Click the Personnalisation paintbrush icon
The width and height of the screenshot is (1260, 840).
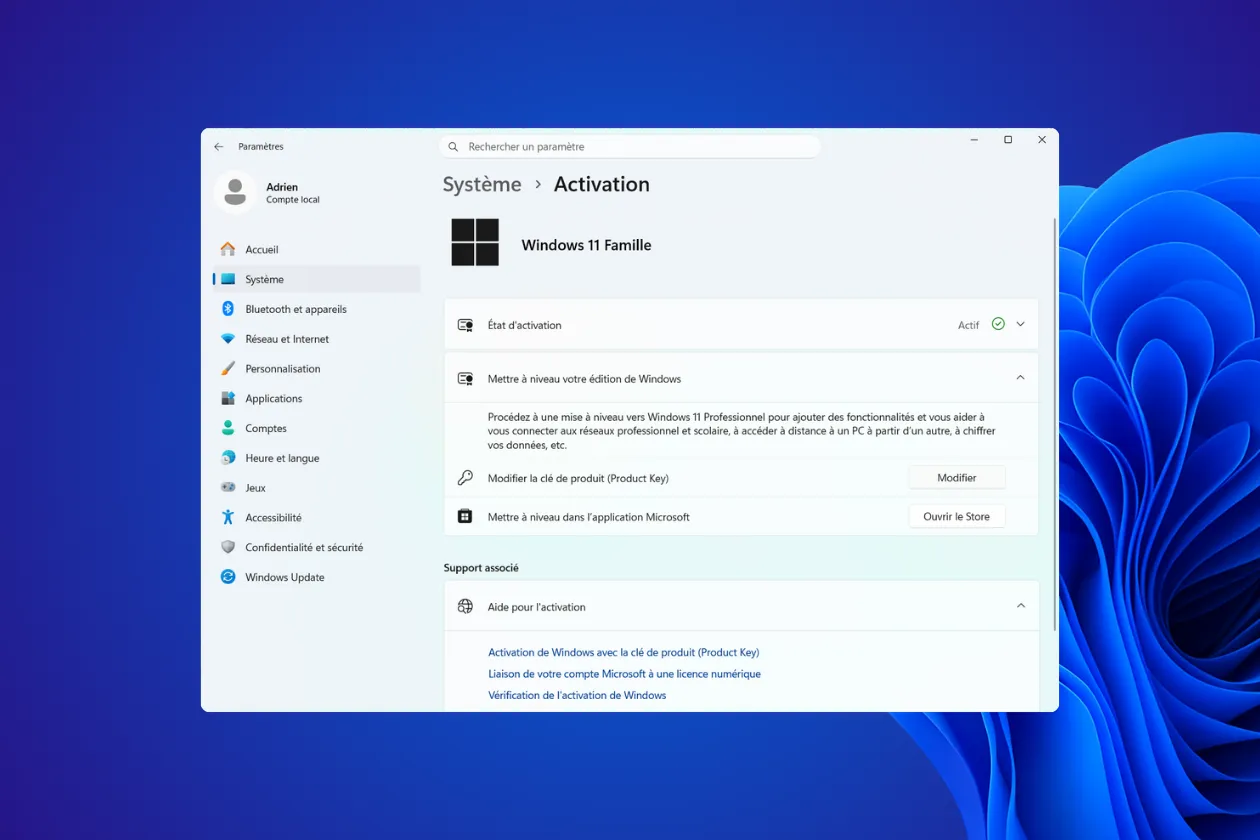tap(228, 368)
